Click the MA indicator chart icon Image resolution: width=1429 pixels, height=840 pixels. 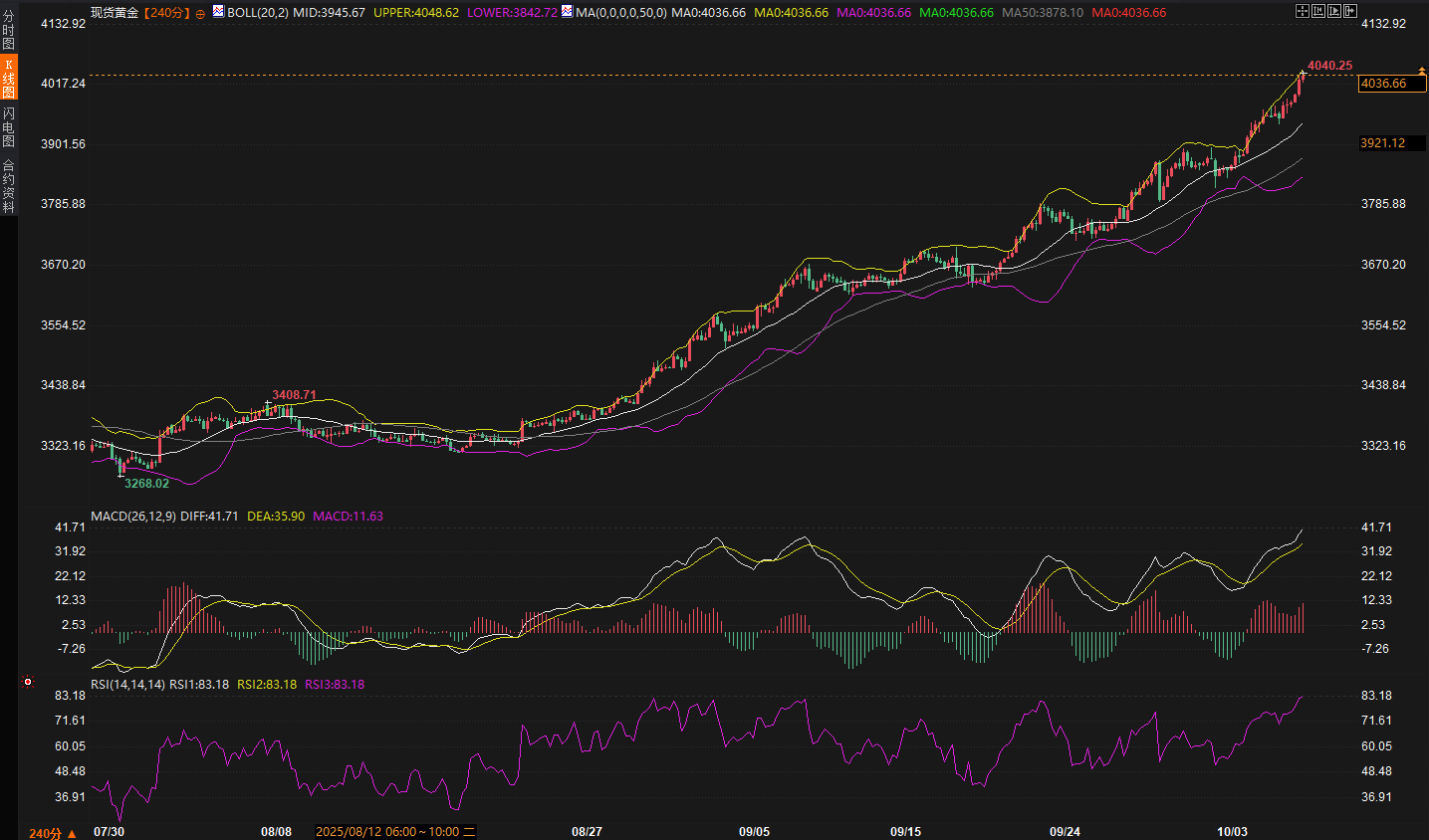click(567, 12)
